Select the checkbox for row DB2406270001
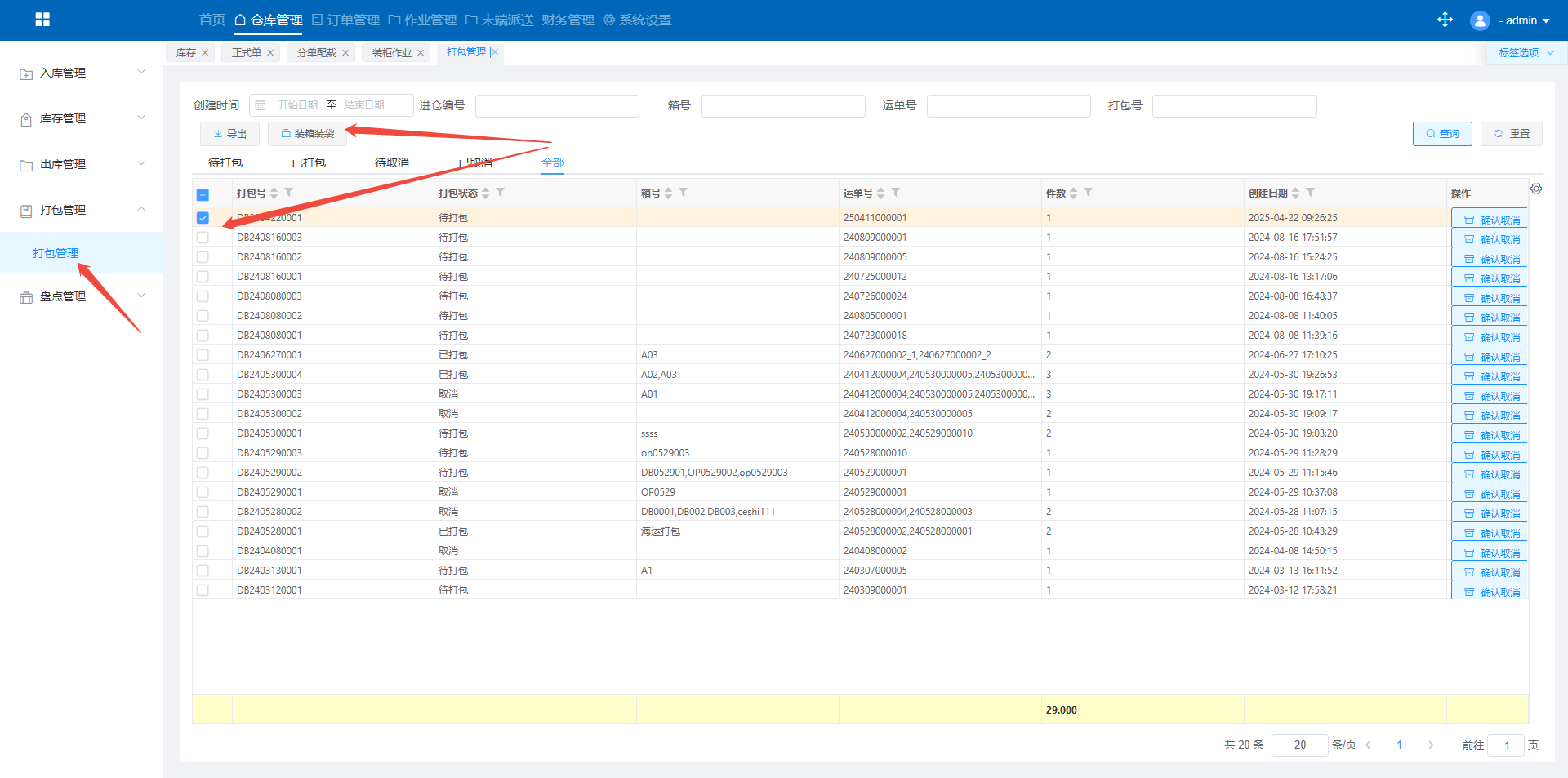1568x778 pixels. 203,355
